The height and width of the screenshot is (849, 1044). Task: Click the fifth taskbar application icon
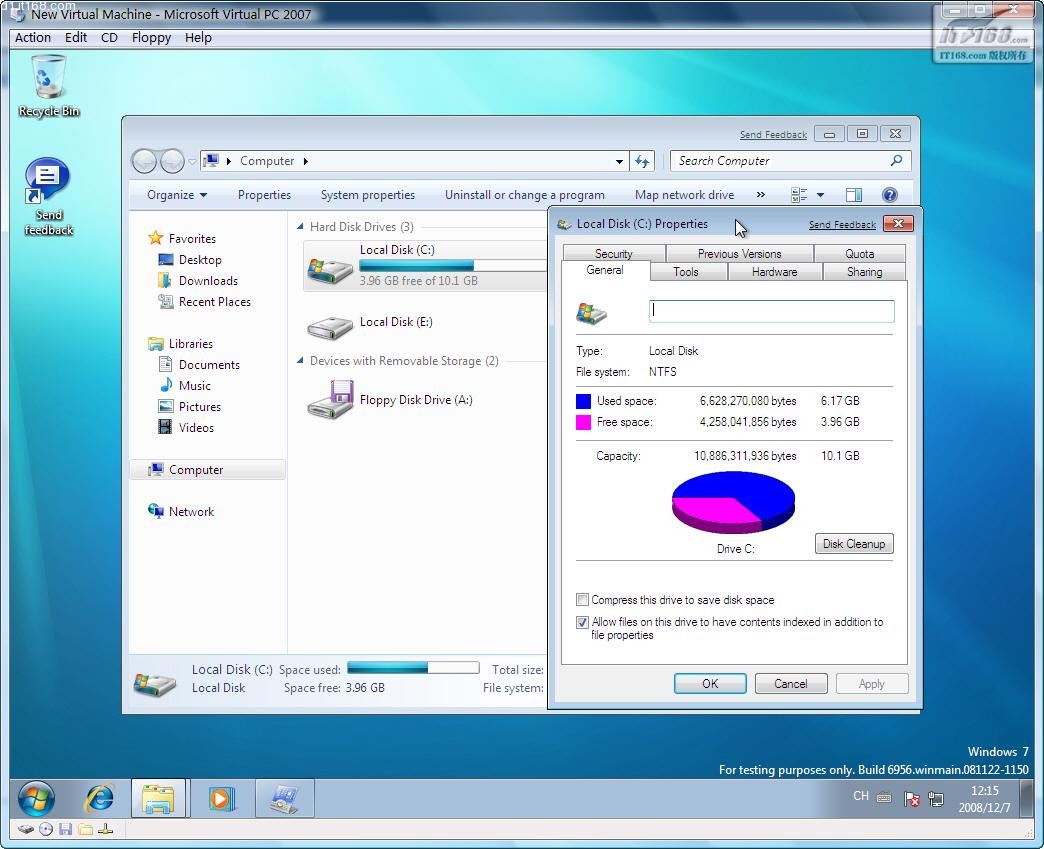coord(284,798)
